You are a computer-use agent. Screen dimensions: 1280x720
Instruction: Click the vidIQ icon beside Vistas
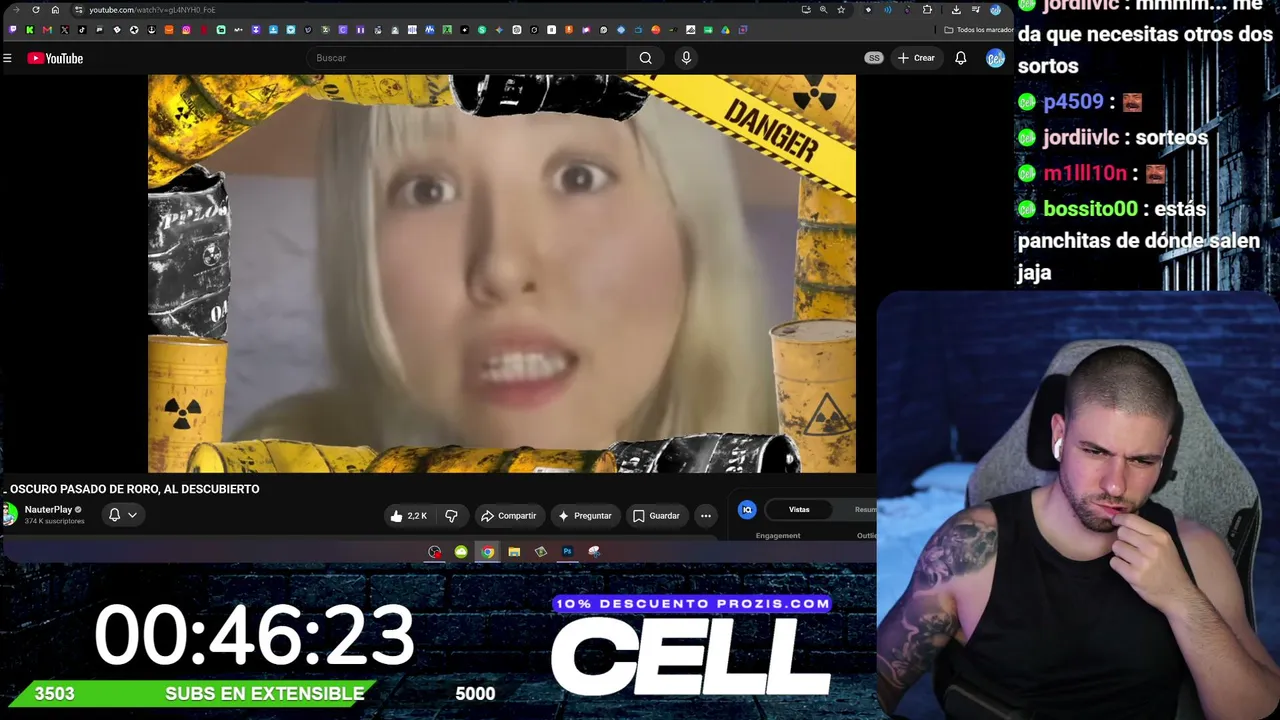click(x=747, y=510)
